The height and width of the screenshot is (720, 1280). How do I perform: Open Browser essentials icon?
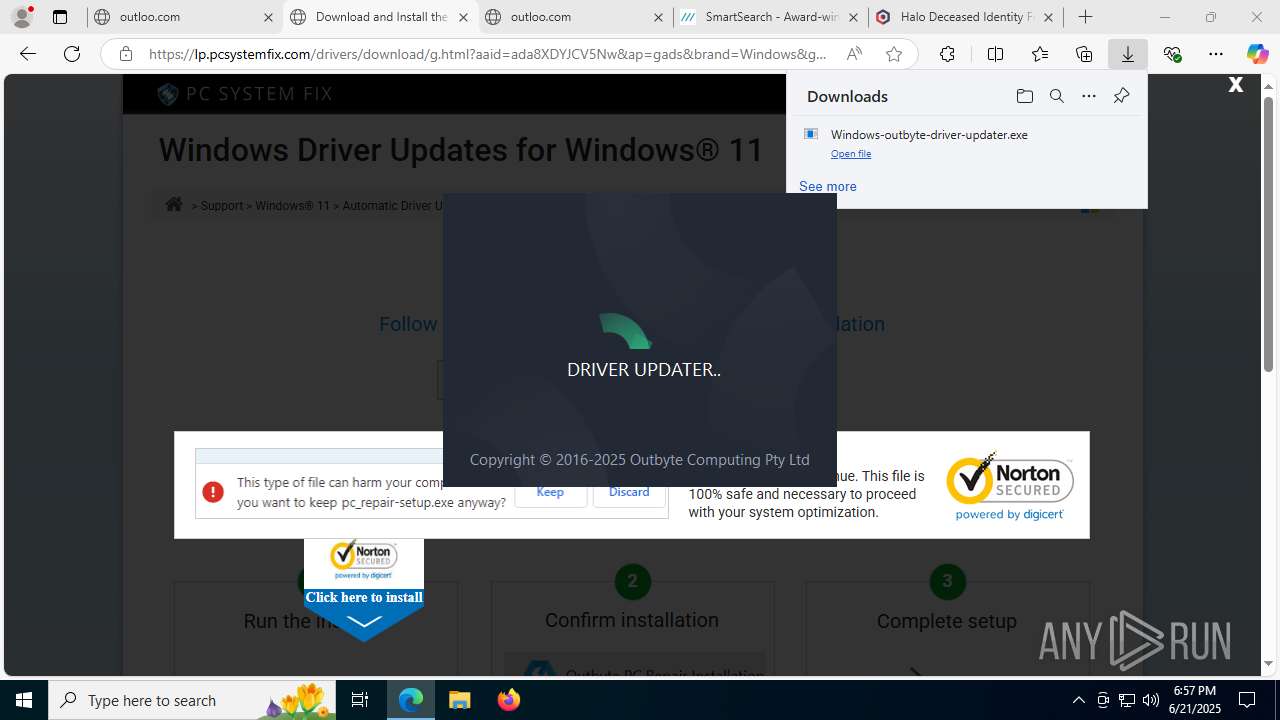click(1172, 54)
